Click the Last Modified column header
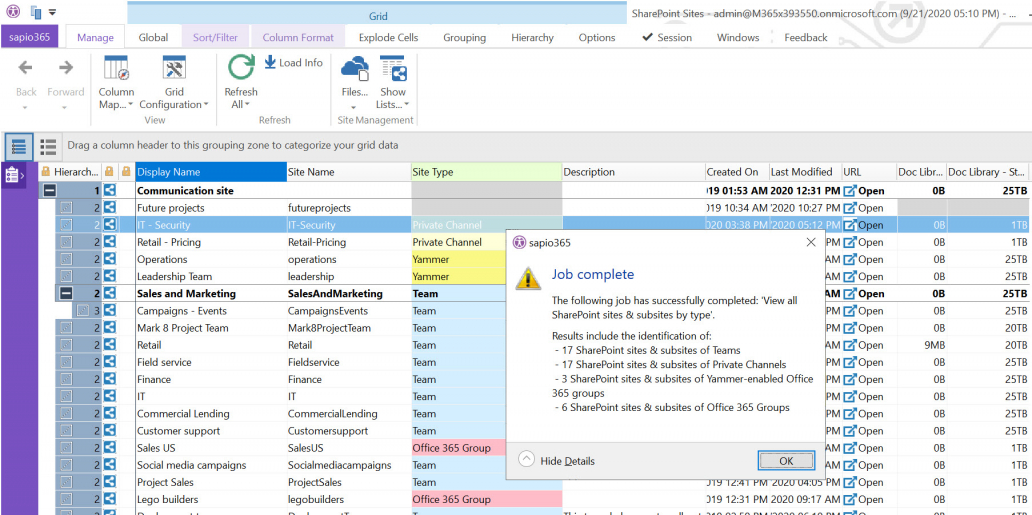The width and height of the screenshot is (1032, 515). 805,172
